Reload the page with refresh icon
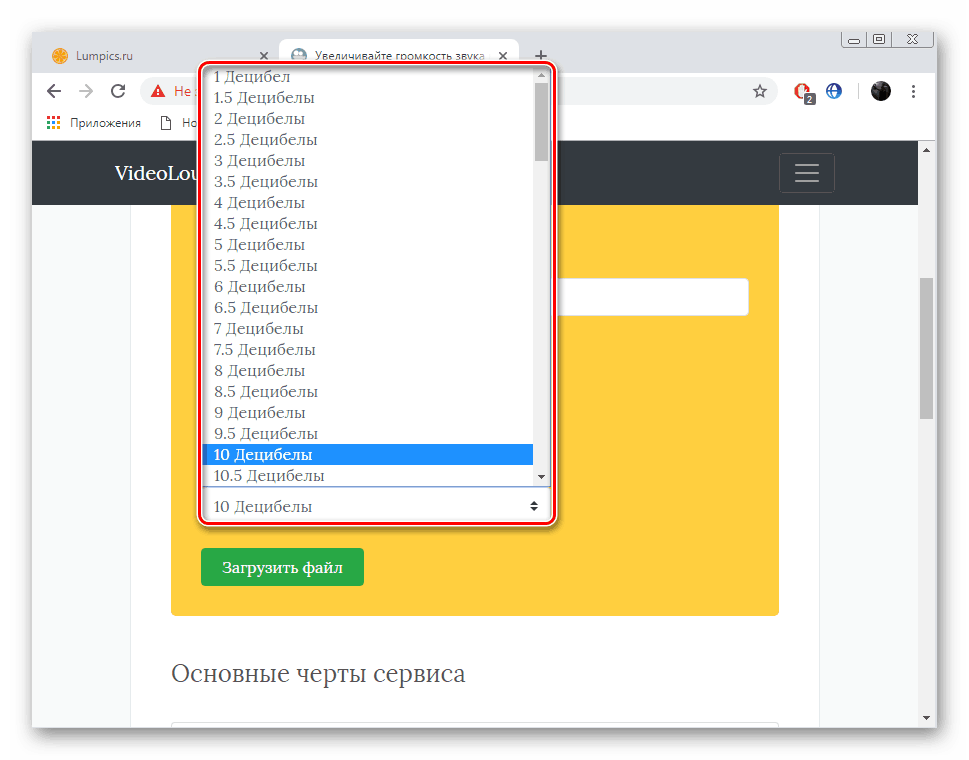969x760 pixels. click(118, 91)
